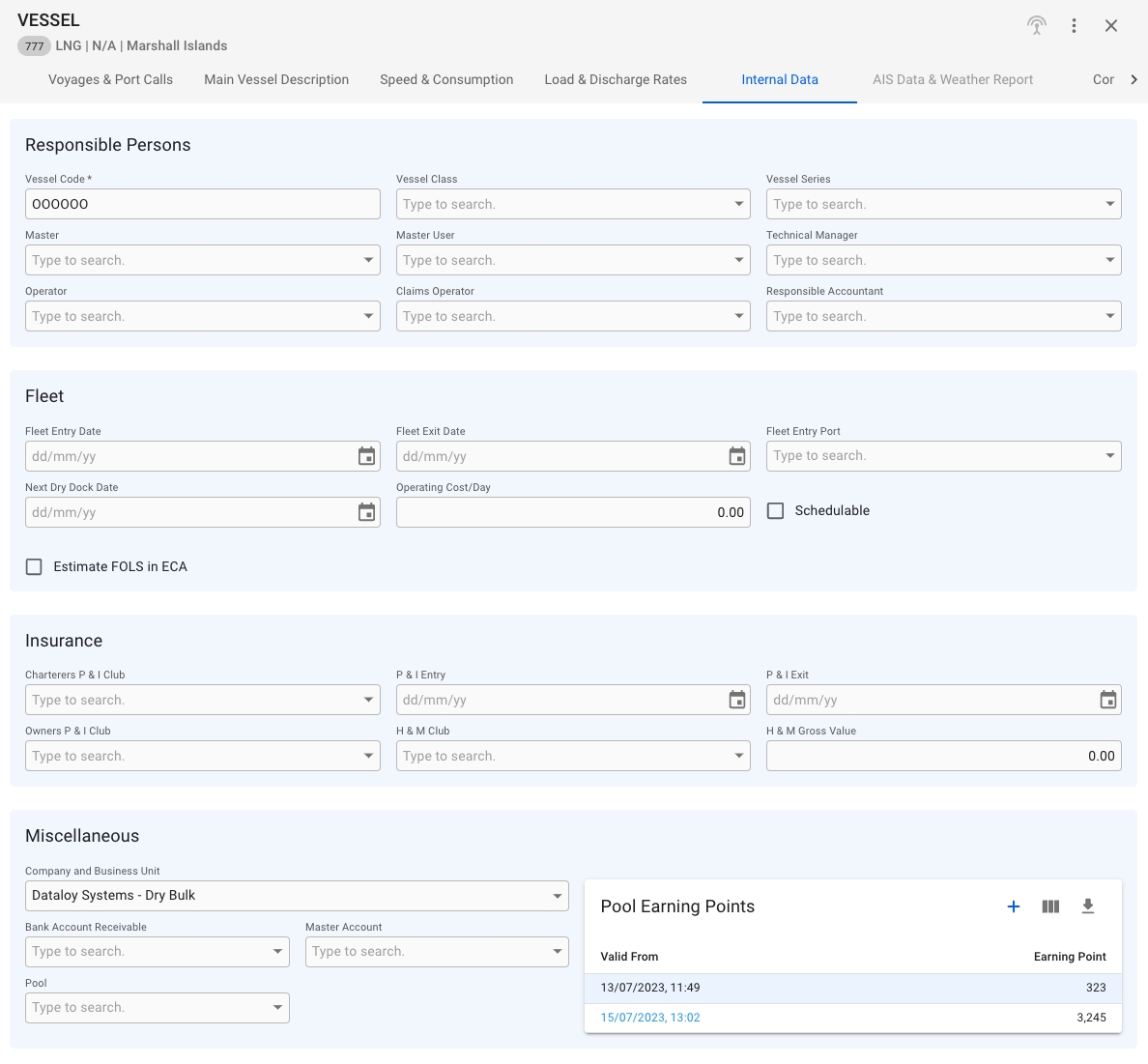Expand the Technical Manager dropdown

click(1109, 260)
